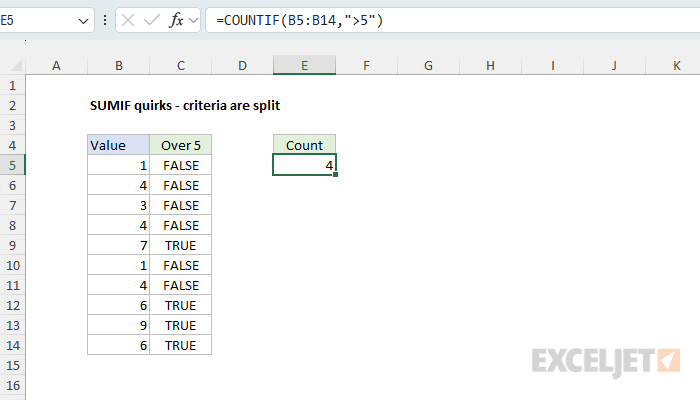This screenshot has height=400, width=700.
Task: Select cell C5 showing FALSE
Action: click(181, 165)
